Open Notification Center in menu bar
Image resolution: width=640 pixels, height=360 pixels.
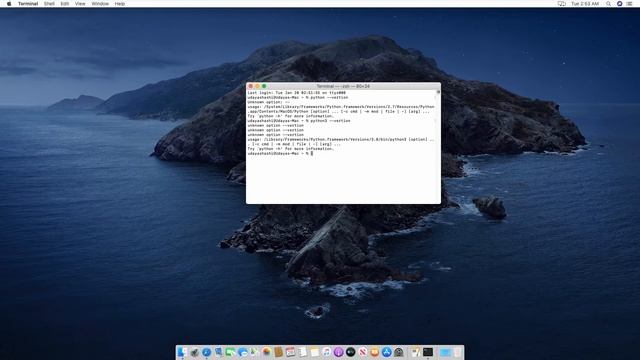pos(629,4)
